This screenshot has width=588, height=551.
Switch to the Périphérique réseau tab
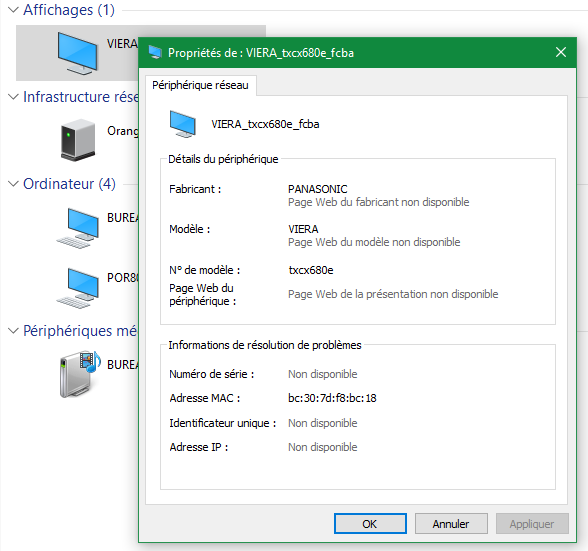coord(200,86)
